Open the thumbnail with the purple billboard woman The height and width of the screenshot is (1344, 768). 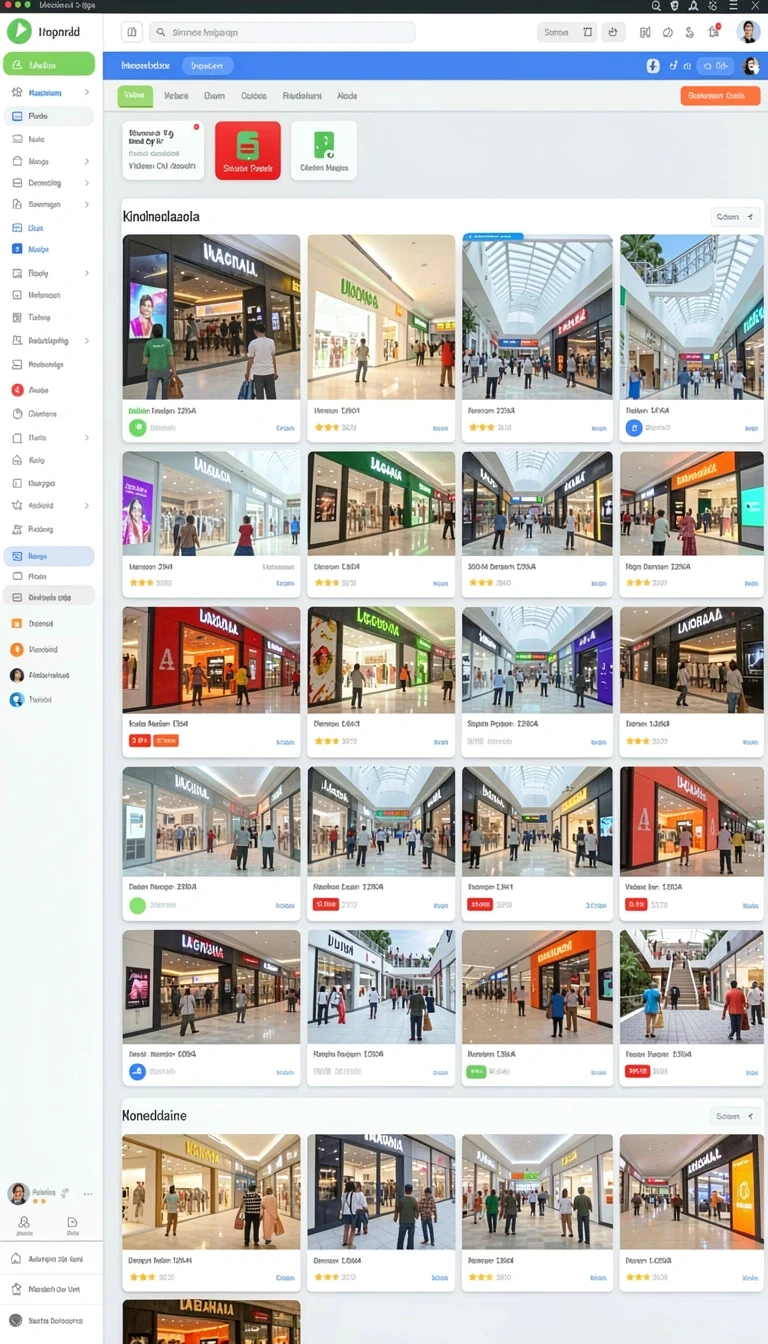coord(211,504)
